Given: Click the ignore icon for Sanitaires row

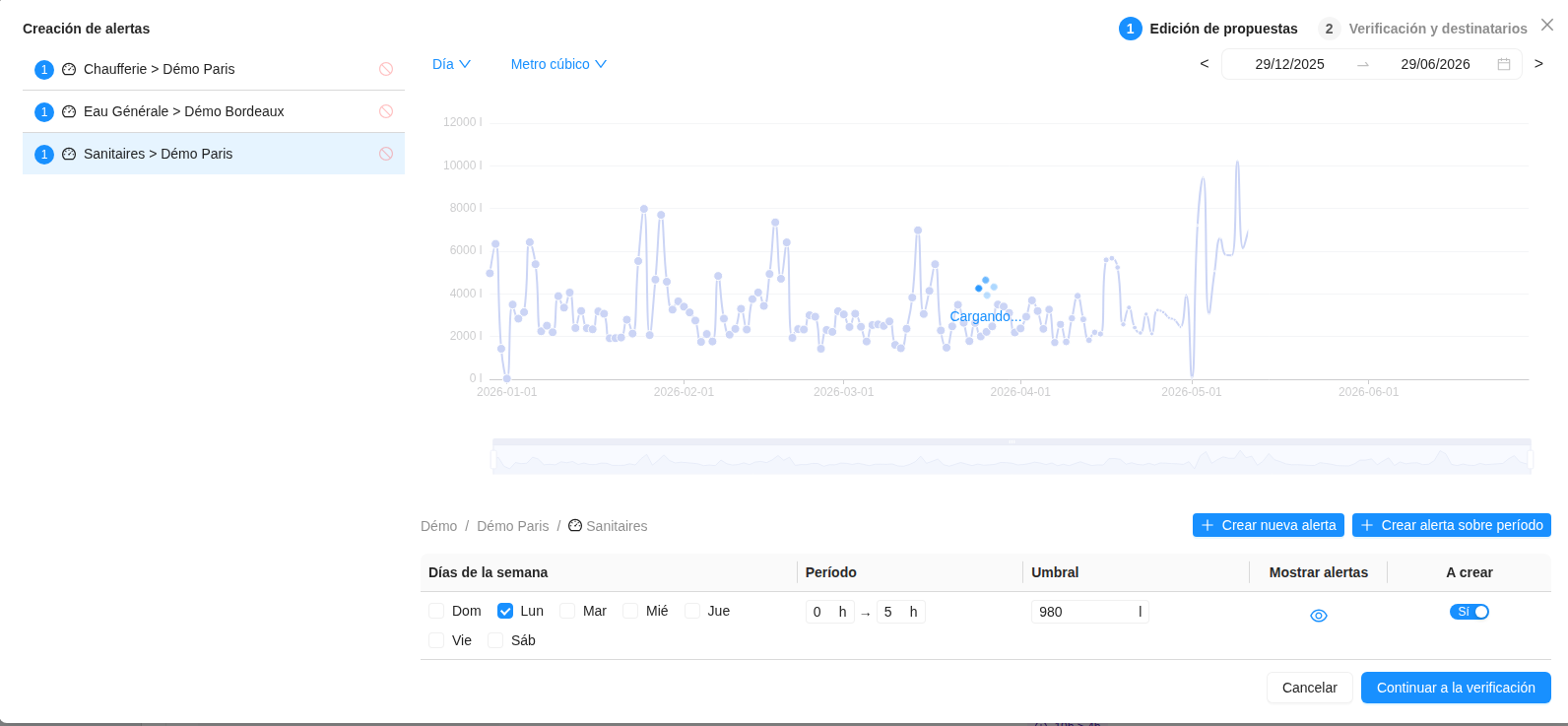Looking at the screenshot, I should coord(386,154).
